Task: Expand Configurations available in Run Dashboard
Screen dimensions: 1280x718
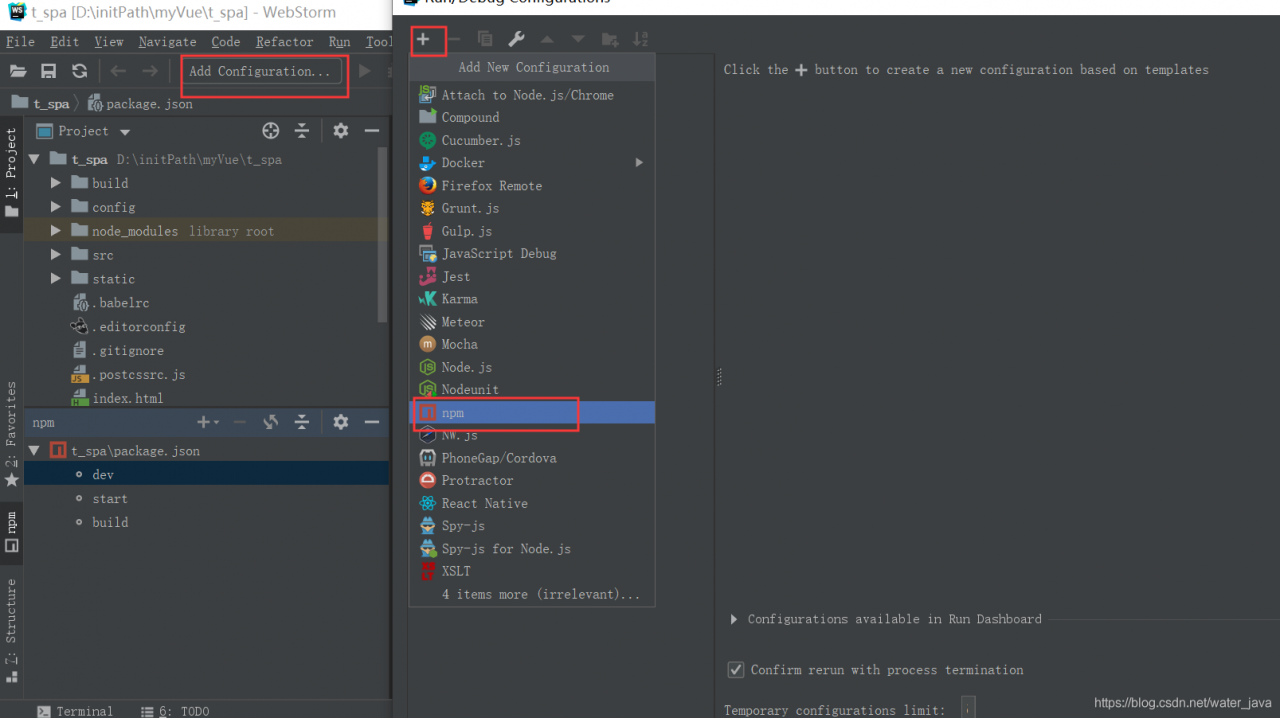Action: tap(735, 619)
